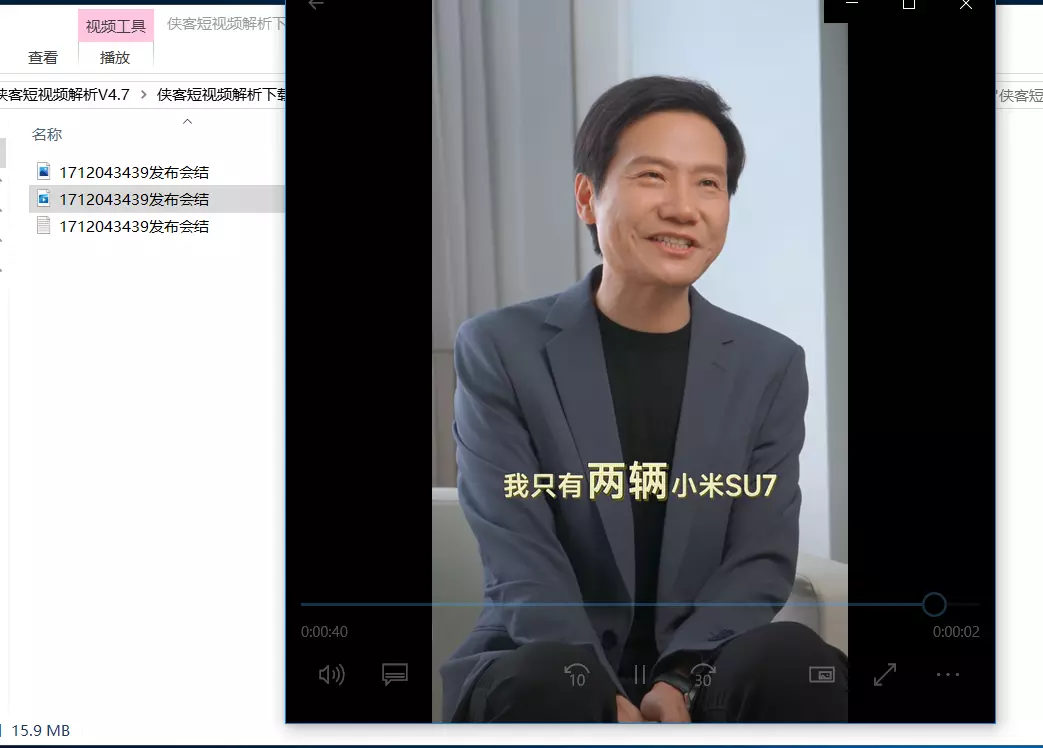The width and height of the screenshot is (1043, 748).
Task: Select the image file 1712043439发布会结
Action: point(133,172)
